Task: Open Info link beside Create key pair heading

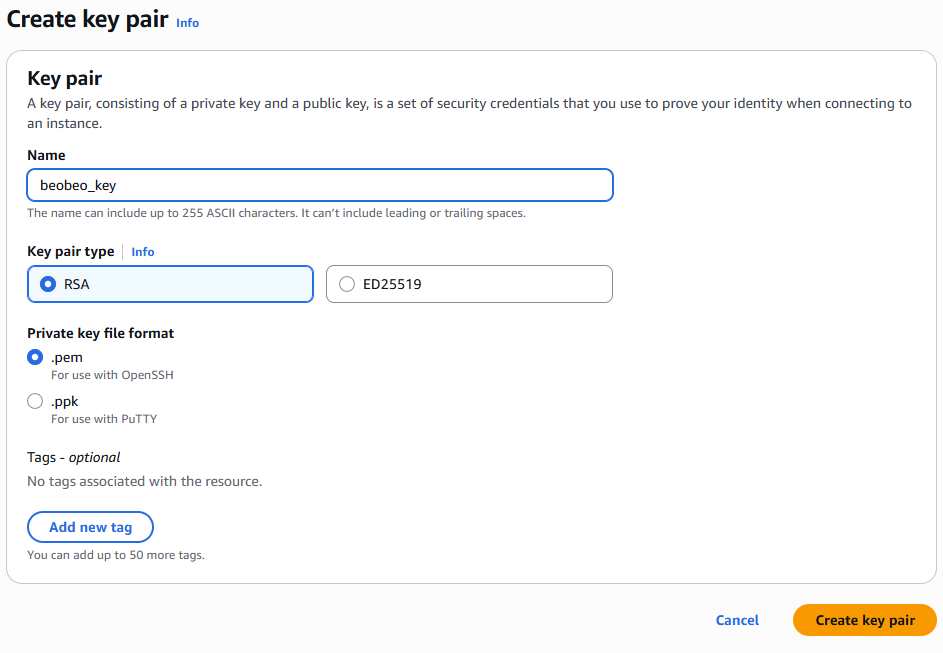Action: pyautogui.click(x=187, y=23)
